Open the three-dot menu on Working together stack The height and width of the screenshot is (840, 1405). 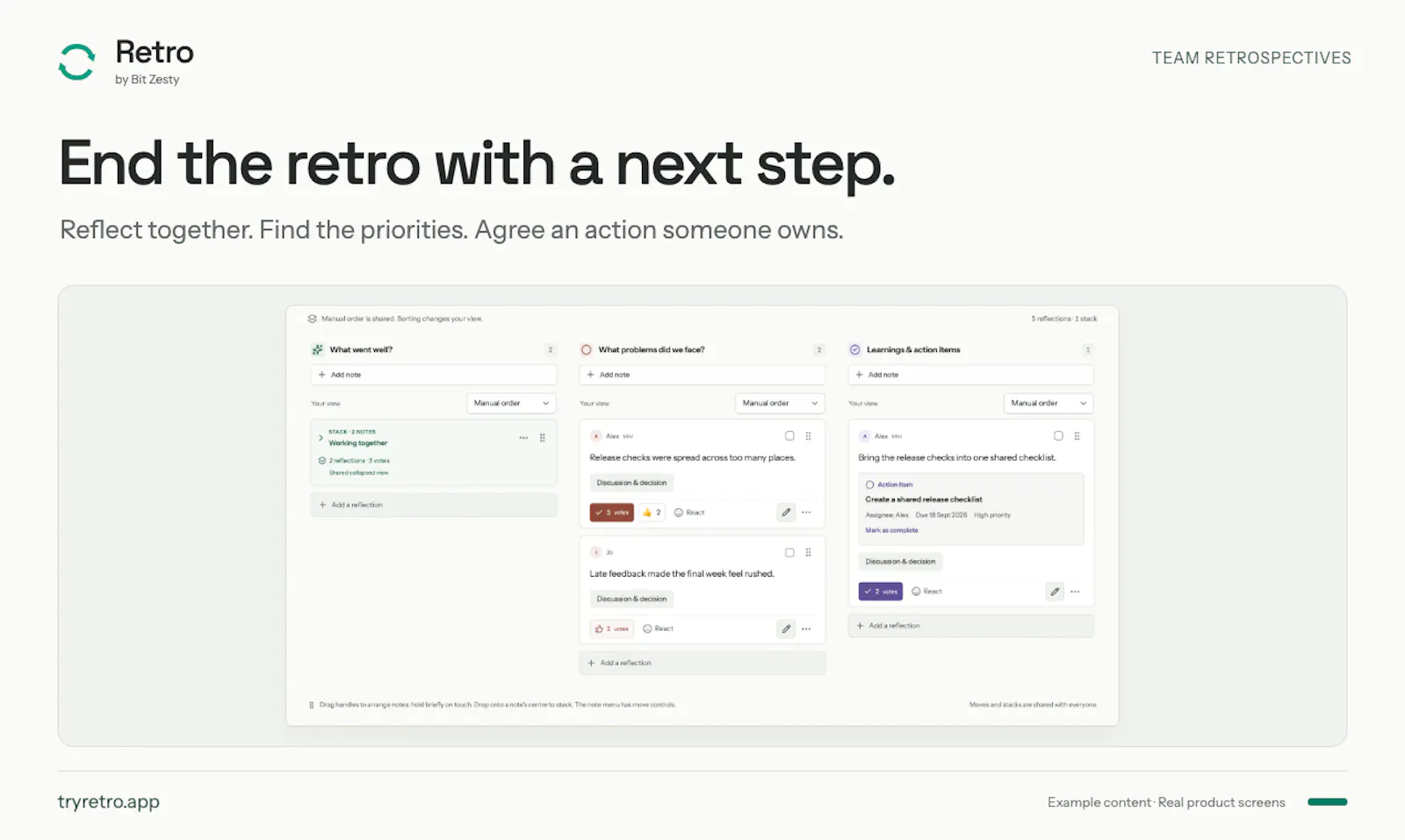point(523,437)
